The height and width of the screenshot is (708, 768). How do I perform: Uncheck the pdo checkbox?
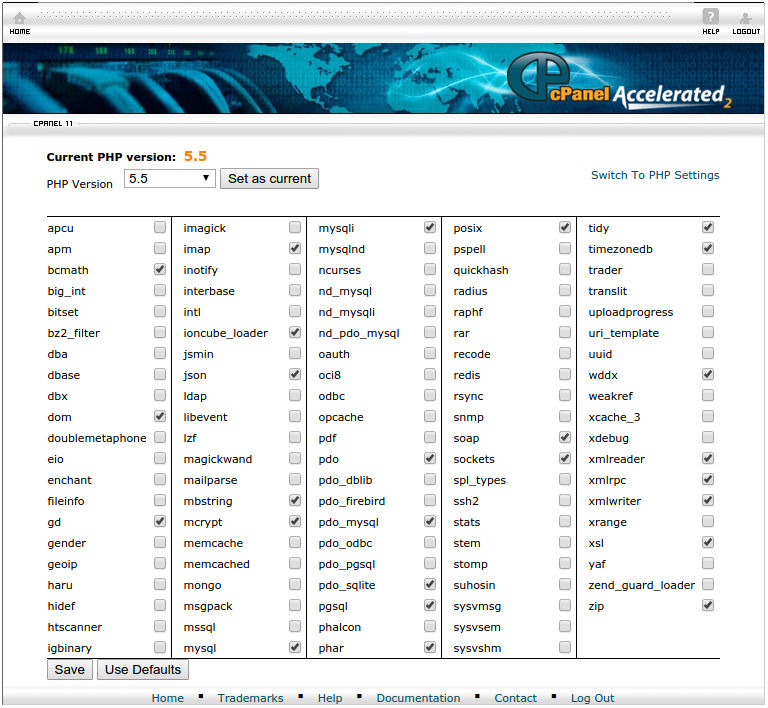pos(430,458)
